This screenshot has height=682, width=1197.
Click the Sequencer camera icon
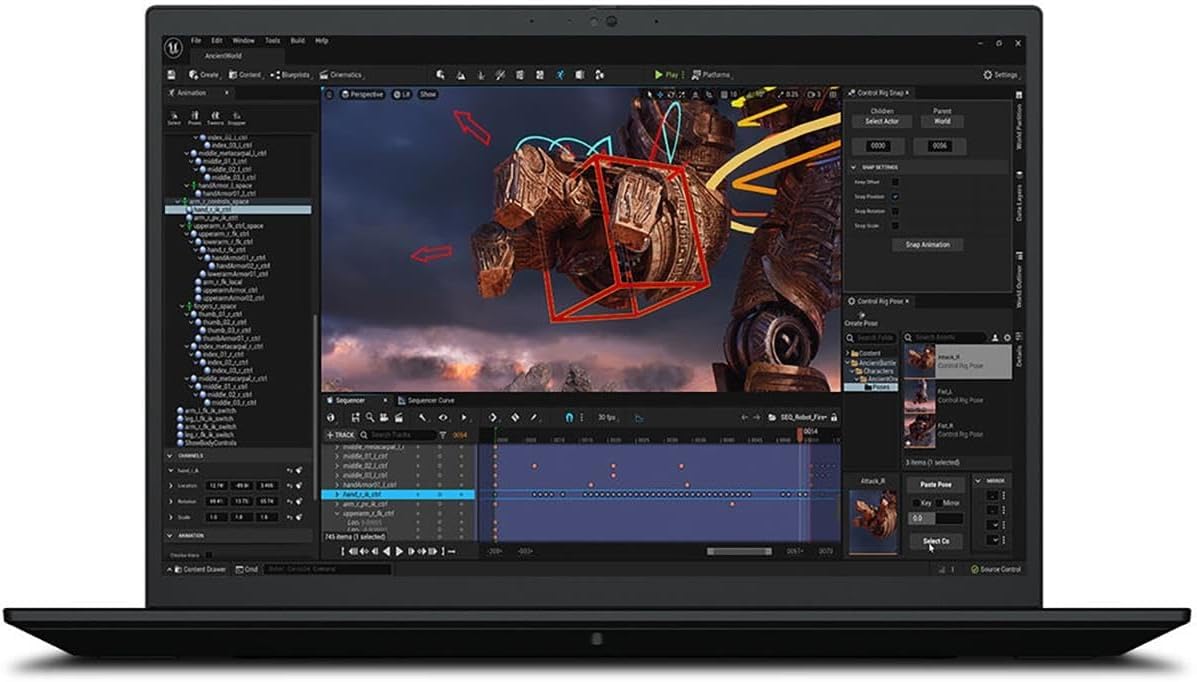click(383, 417)
